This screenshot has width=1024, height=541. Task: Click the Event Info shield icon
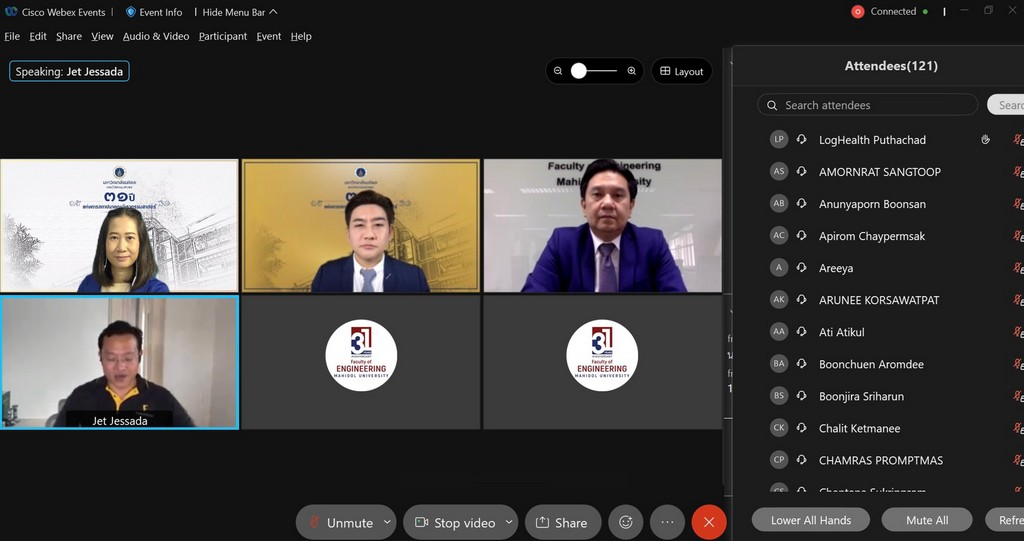click(x=130, y=12)
